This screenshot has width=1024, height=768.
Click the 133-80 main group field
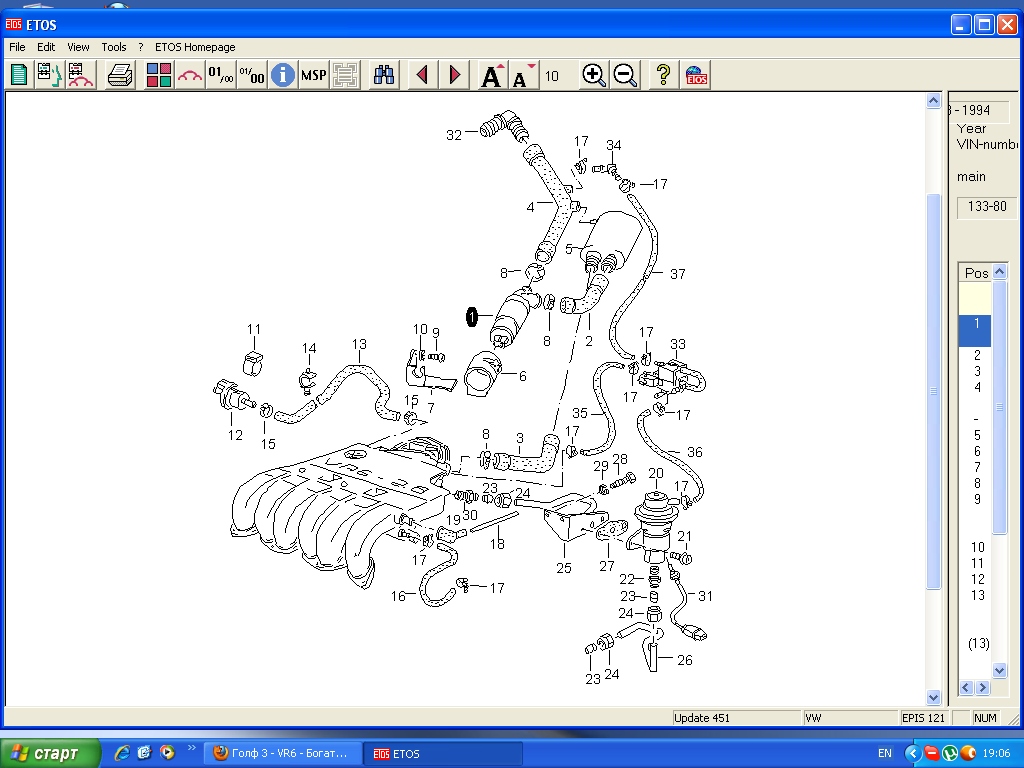click(x=987, y=207)
